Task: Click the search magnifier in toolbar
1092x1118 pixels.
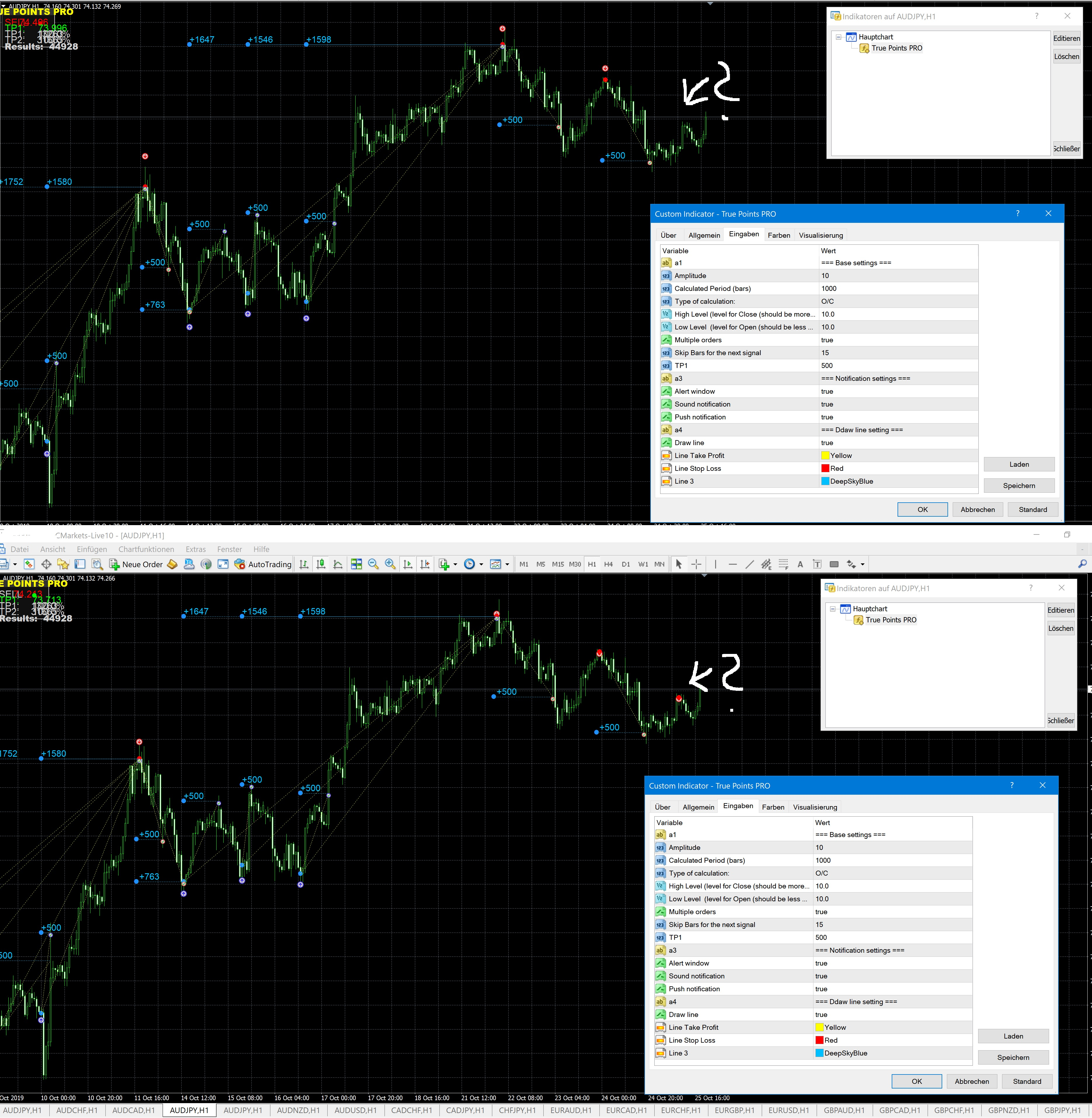Action: coord(1082,565)
